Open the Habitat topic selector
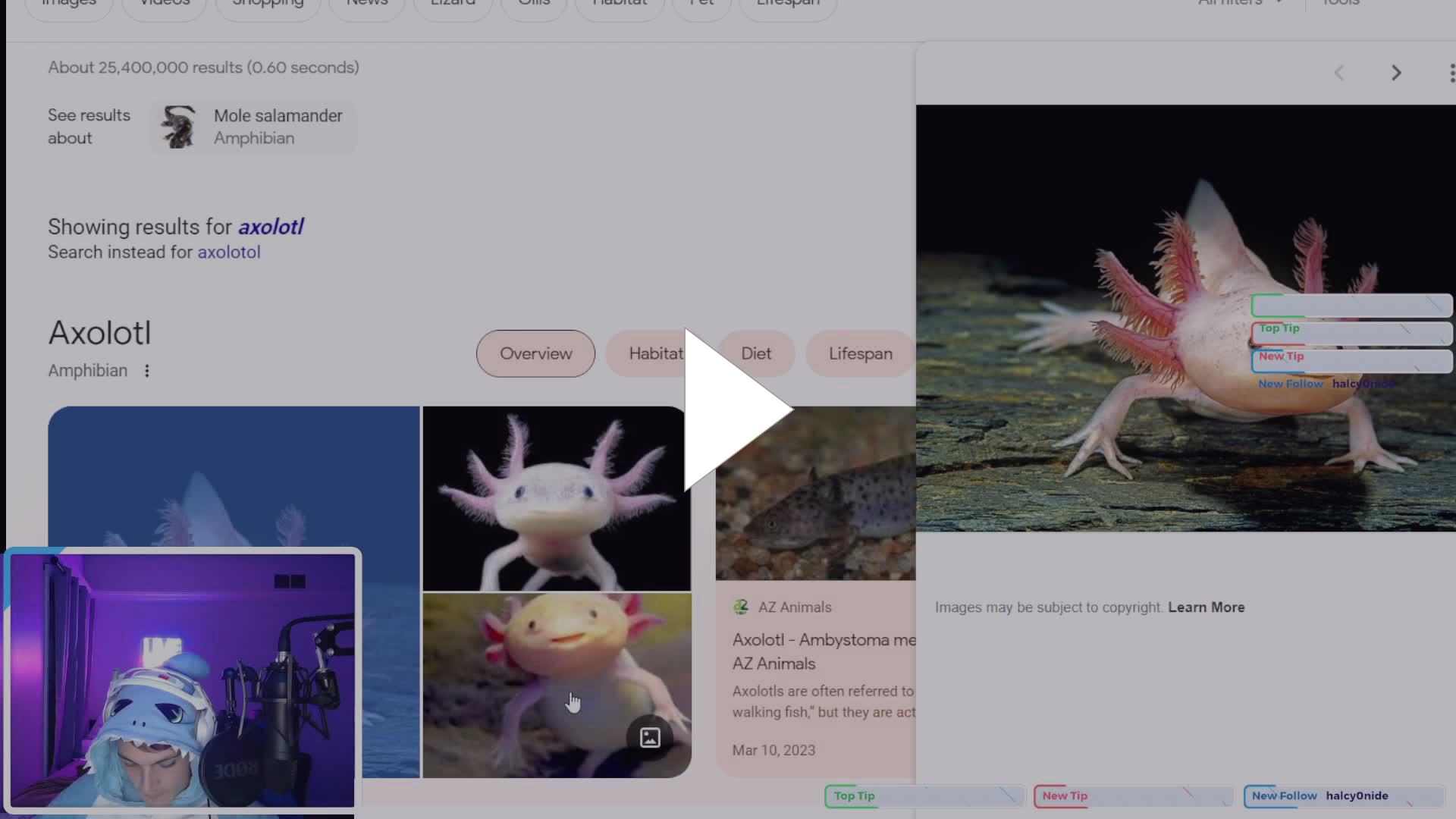 (x=657, y=353)
